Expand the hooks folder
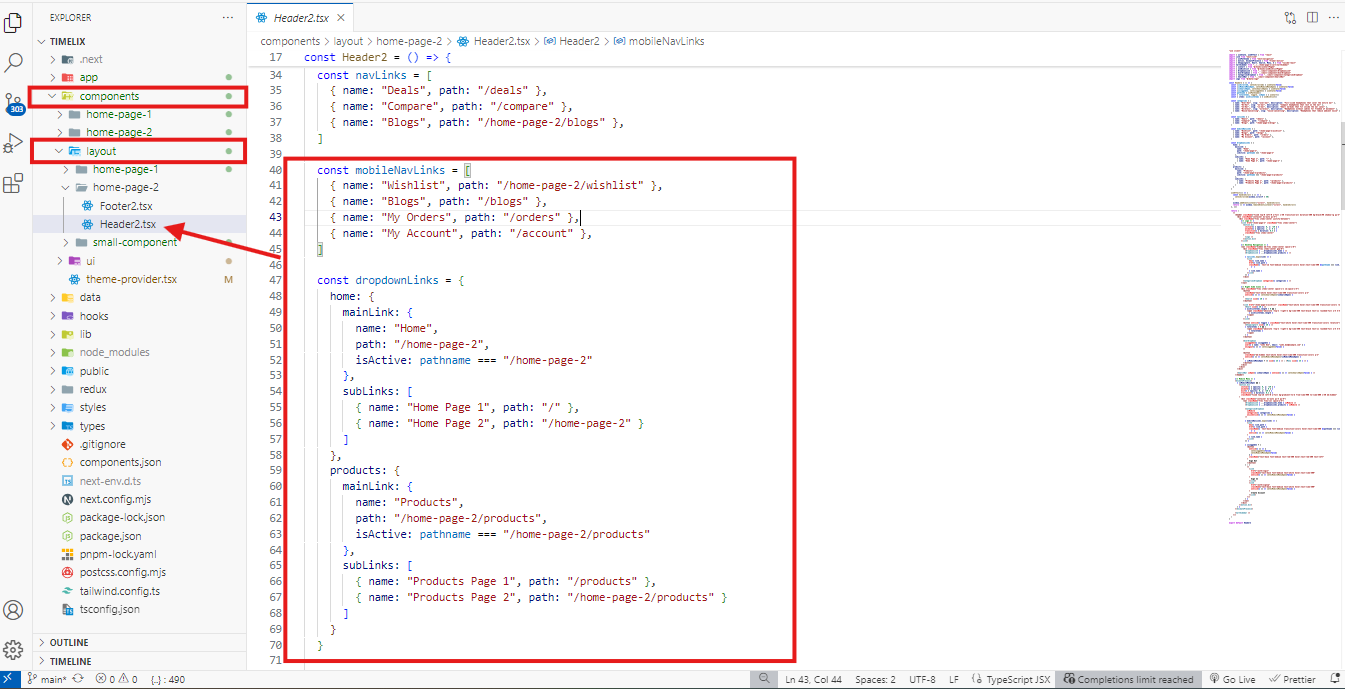The height and width of the screenshot is (689, 1345). [x=139, y=316]
